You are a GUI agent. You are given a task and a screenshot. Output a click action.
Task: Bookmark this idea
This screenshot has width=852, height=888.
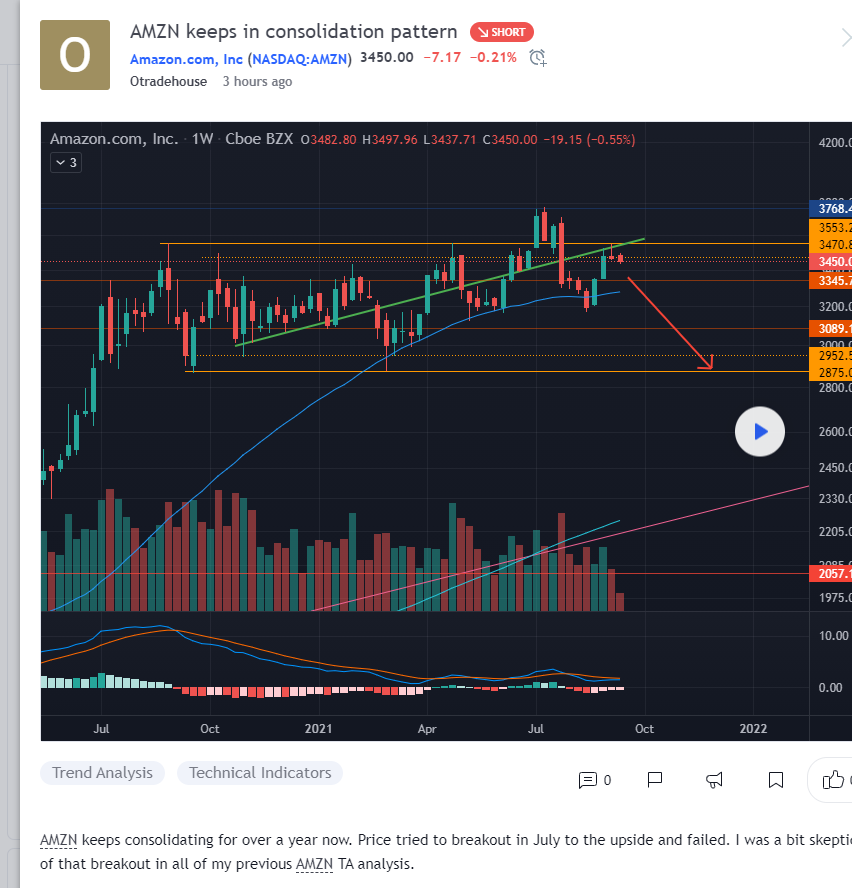click(x=776, y=780)
